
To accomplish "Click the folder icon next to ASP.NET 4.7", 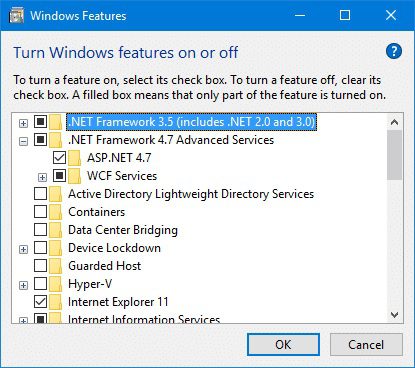I will (x=75, y=158).
